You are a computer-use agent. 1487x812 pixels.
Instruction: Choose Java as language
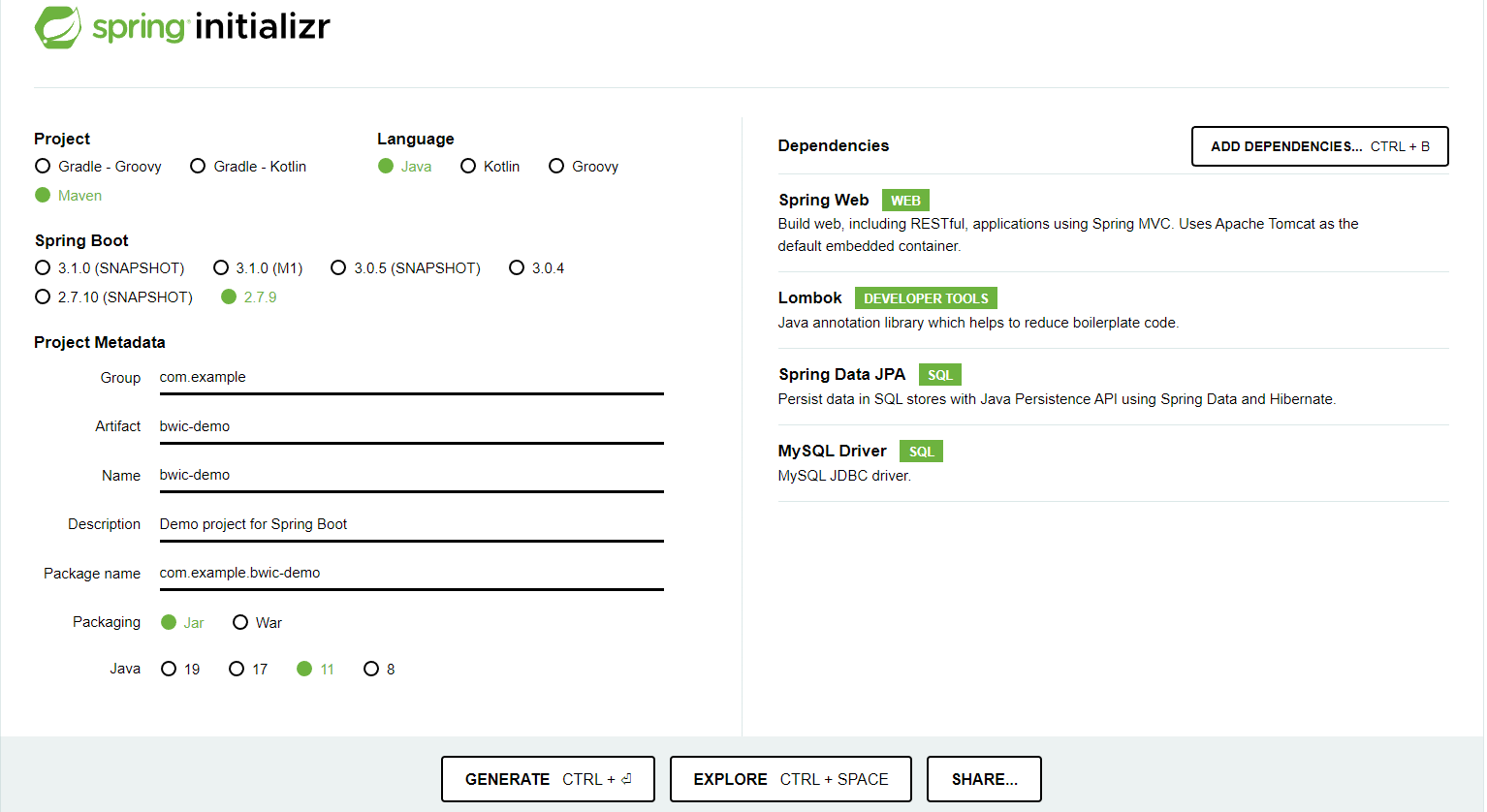pos(405,167)
